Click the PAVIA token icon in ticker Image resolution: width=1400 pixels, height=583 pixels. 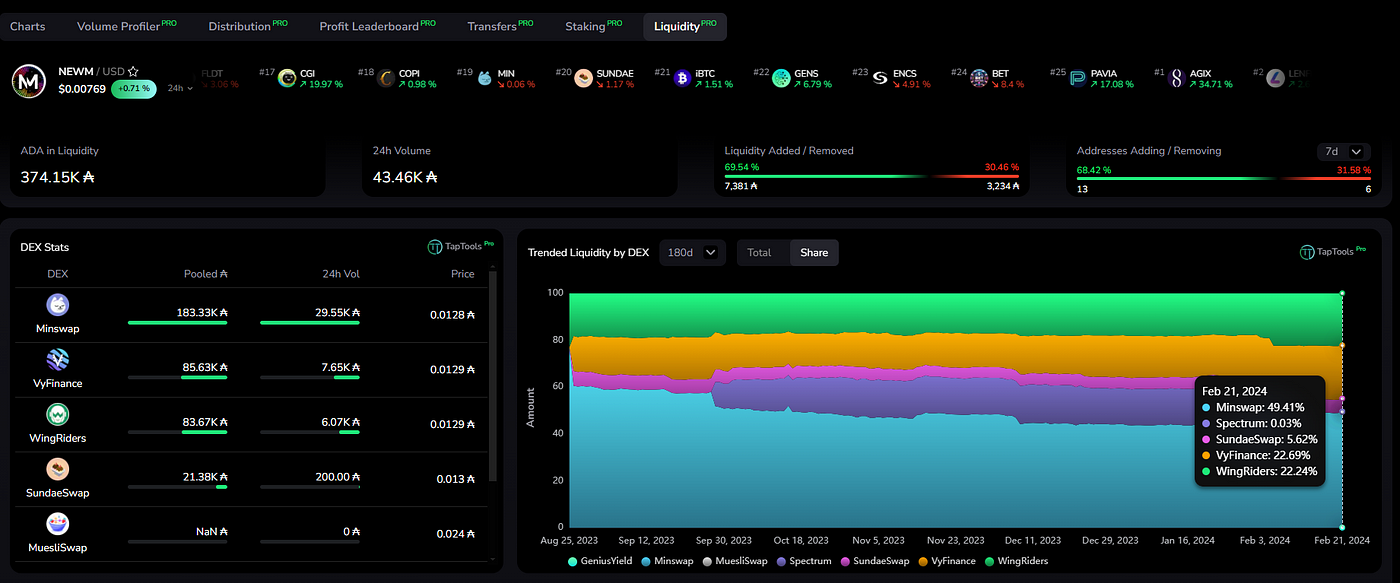pyautogui.click(x=1078, y=78)
